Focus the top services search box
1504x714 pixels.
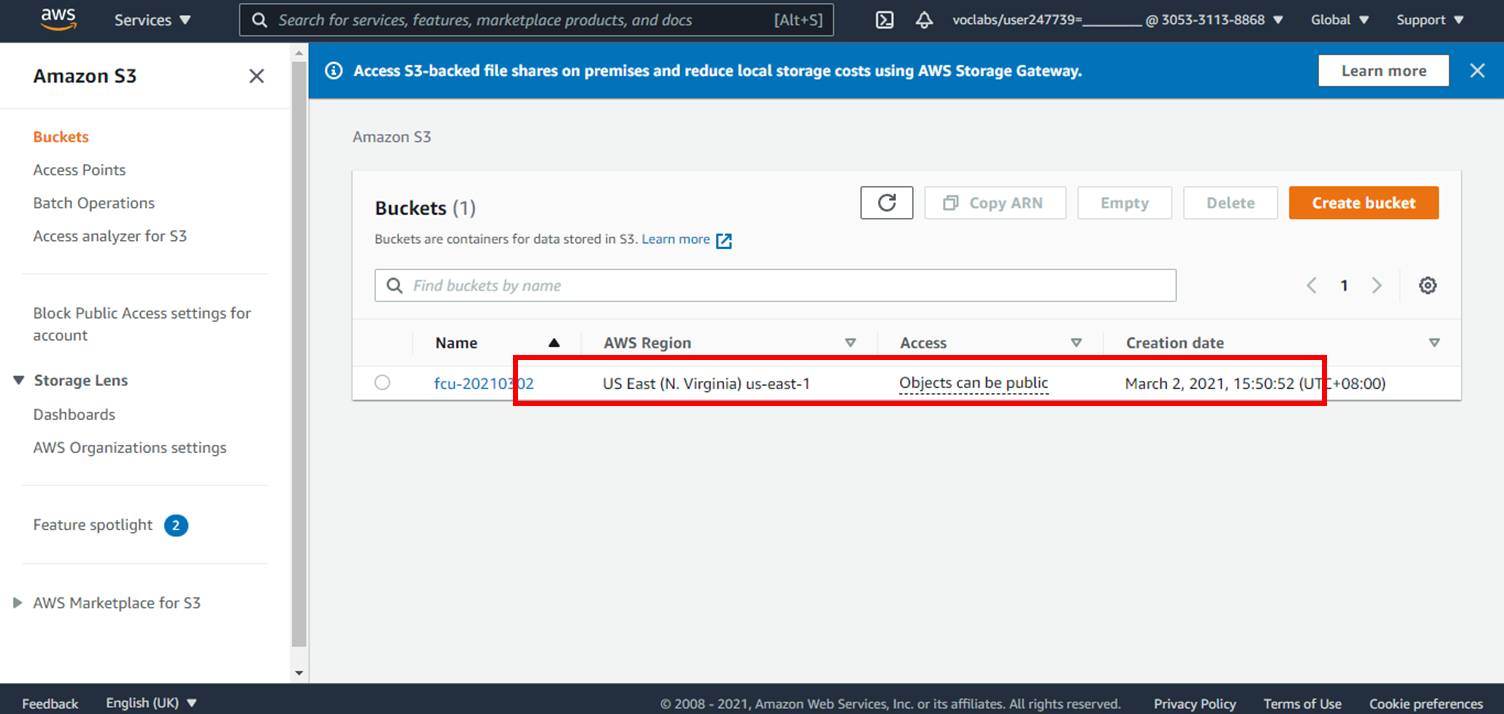pos(537,20)
